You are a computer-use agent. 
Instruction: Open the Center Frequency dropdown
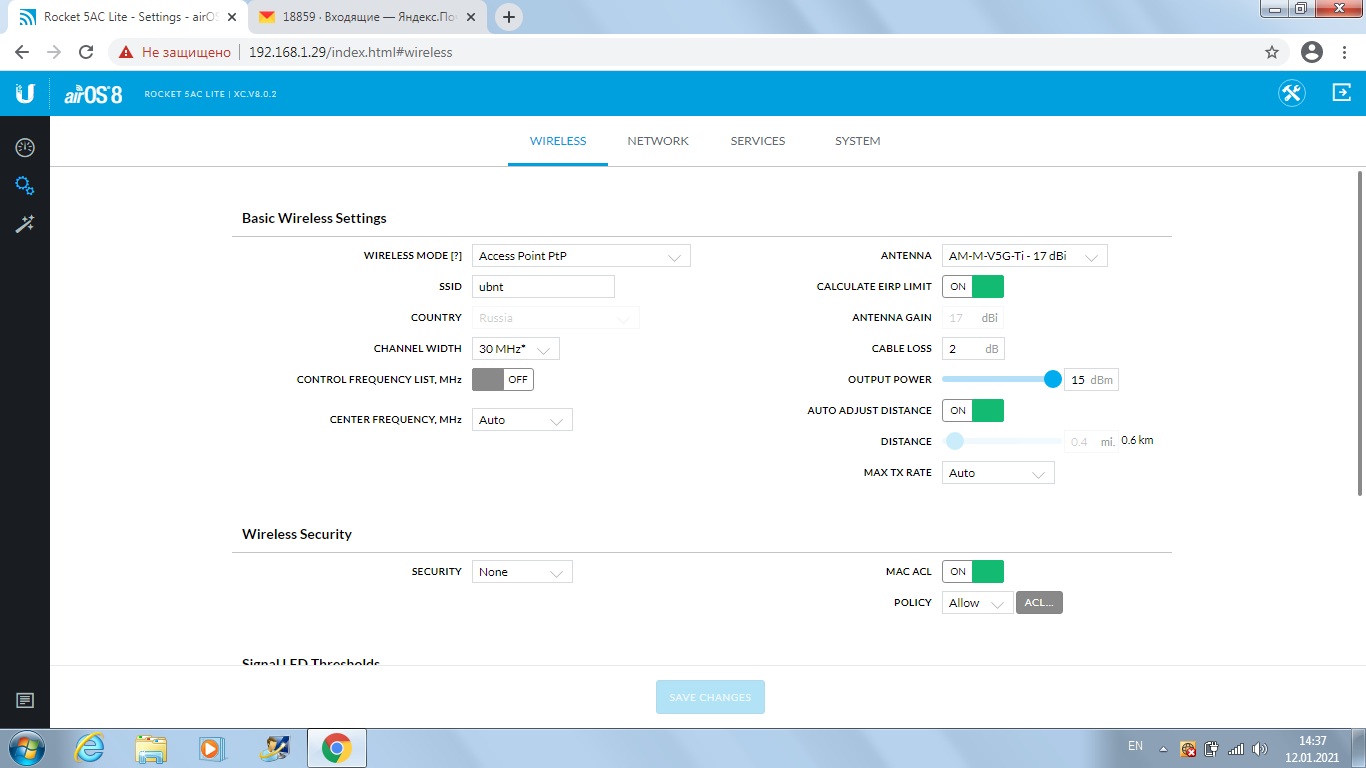point(522,420)
